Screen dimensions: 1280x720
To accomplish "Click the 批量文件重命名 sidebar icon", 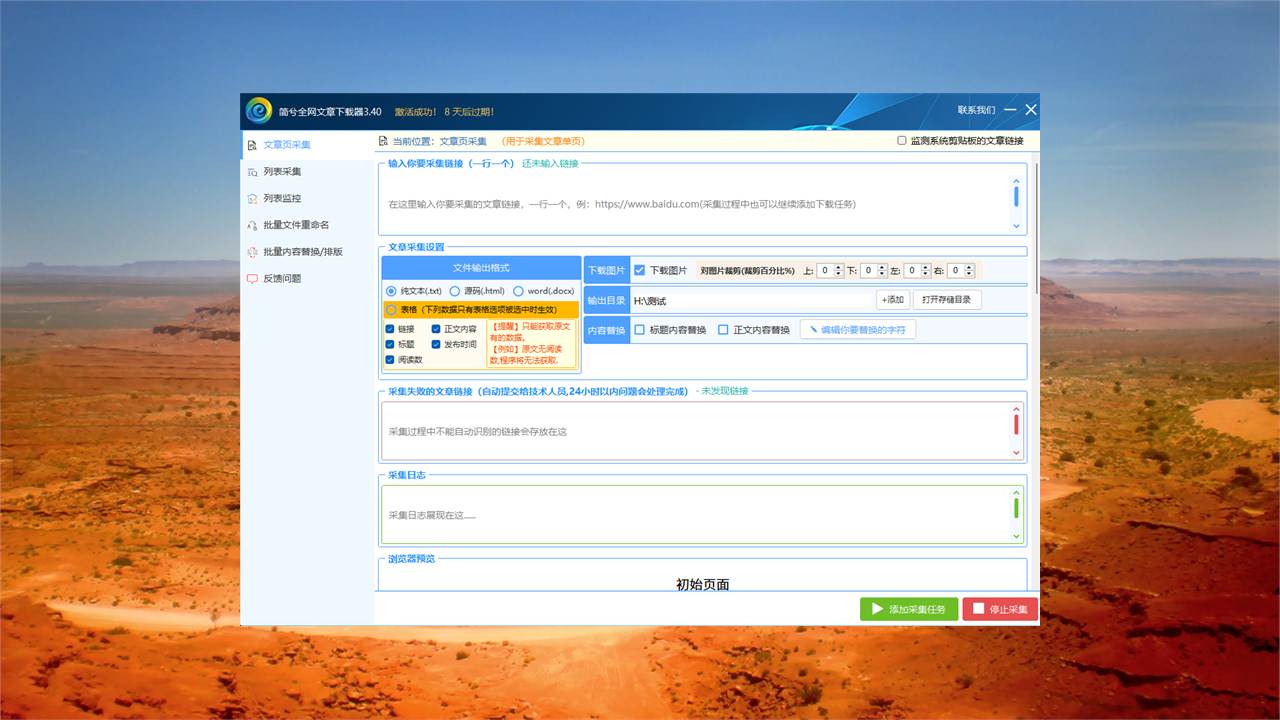I will click(x=252, y=225).
